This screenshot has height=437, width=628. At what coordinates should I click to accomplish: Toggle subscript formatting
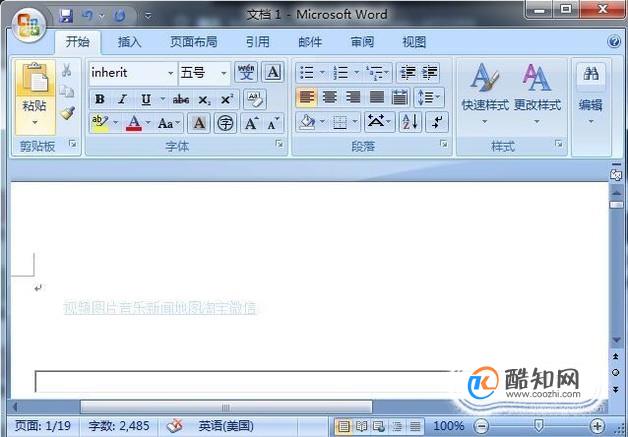204,100
